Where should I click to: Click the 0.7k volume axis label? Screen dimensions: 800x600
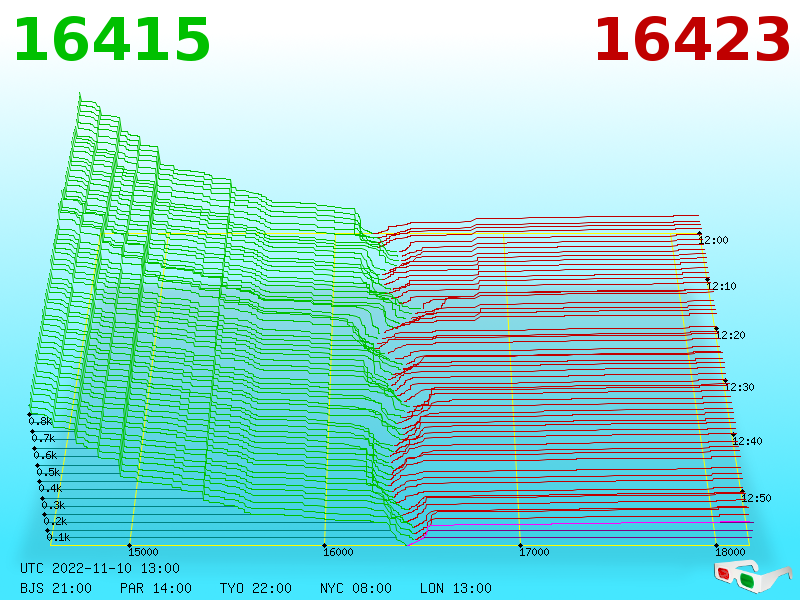pyautogui.click(x=43, y=438)
